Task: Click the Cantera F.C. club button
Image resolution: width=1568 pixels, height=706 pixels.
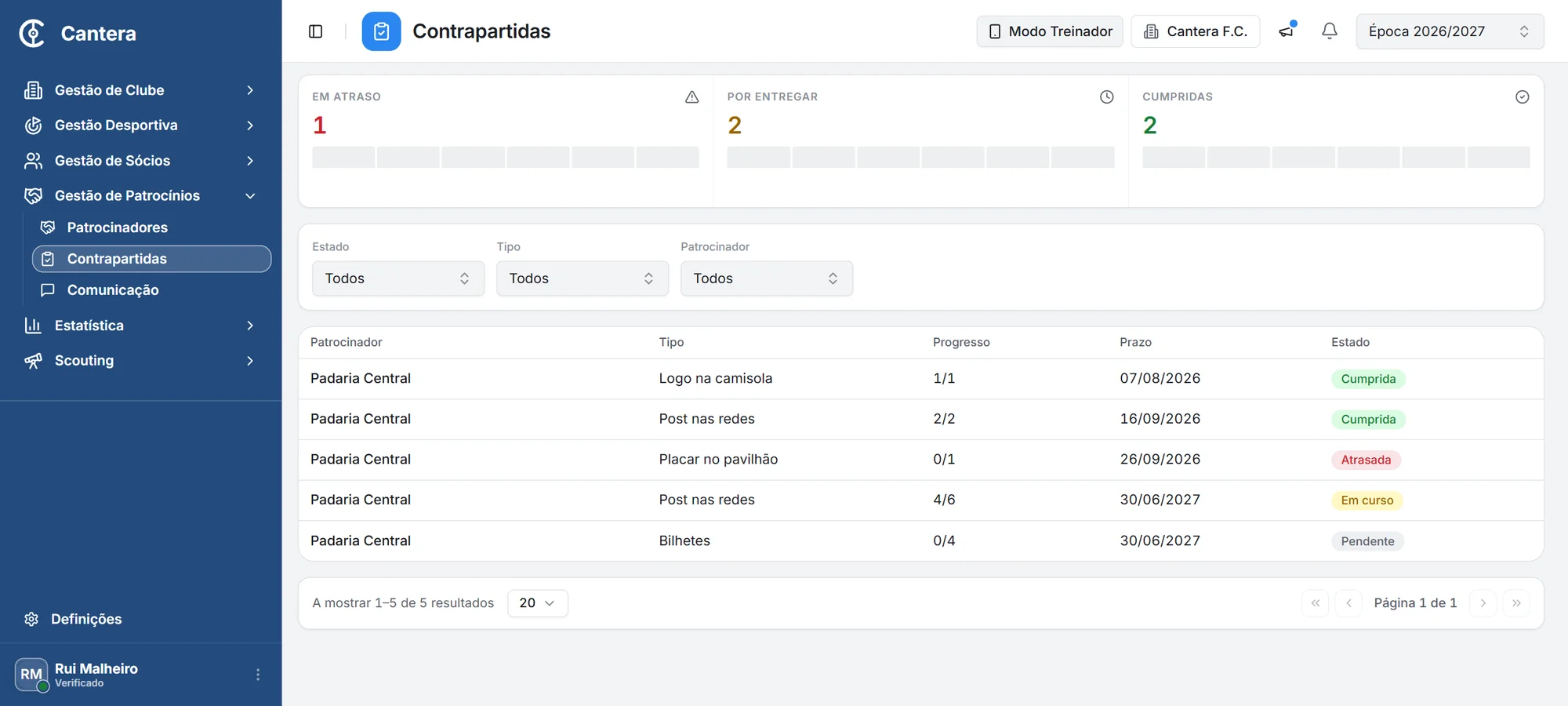Action: [x=1195, y=31]
